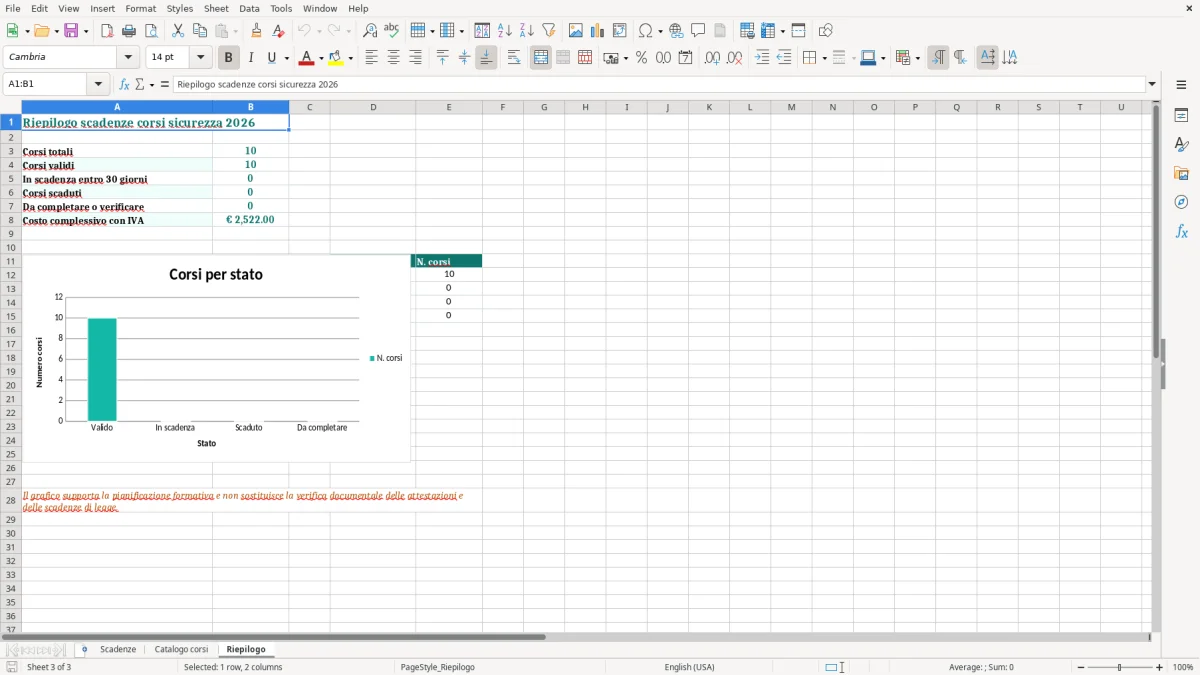Click the Clear Direct Formatting icon
1200x675 pixels.
point(278,31)
